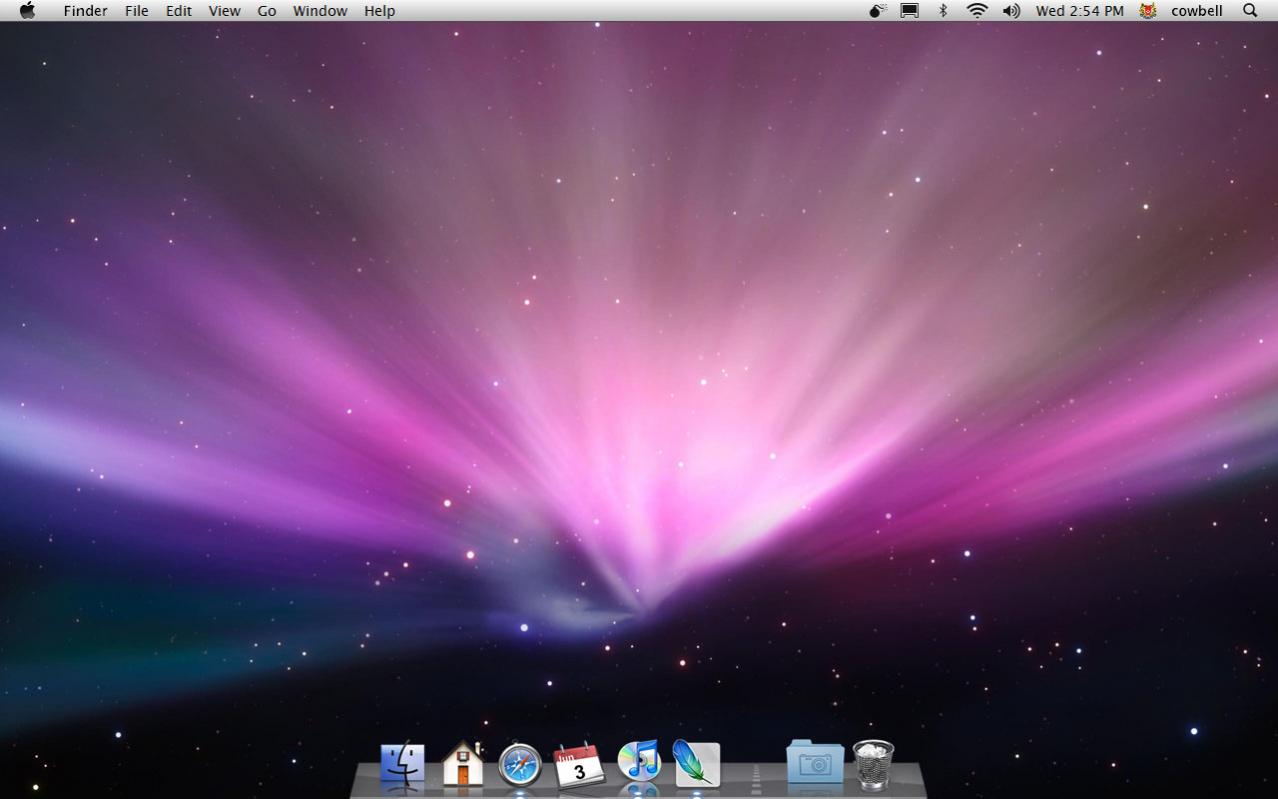1278x799 pixels.
Task: Open the cowbell user switching menu
Action: tap(1197, 11)
